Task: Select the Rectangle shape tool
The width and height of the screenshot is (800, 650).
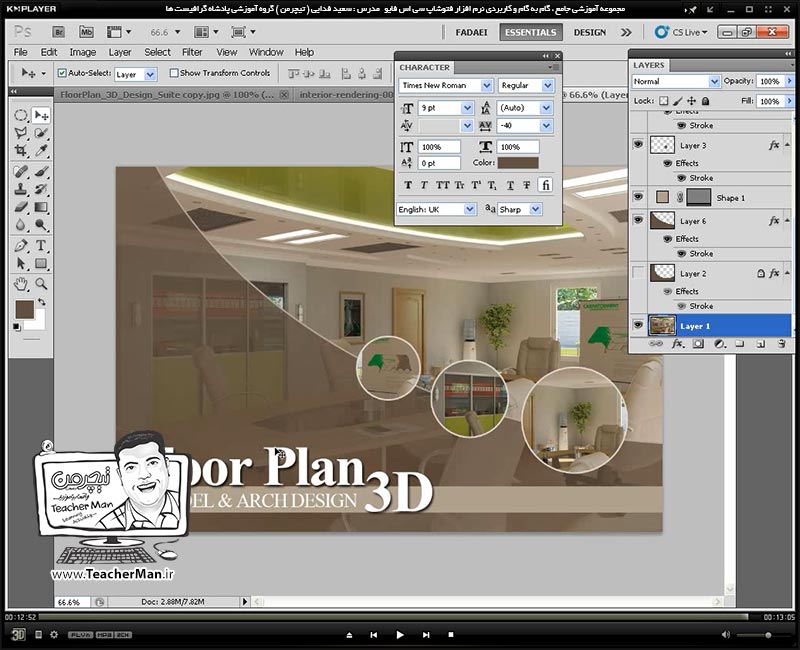Action: pos(41,263)
